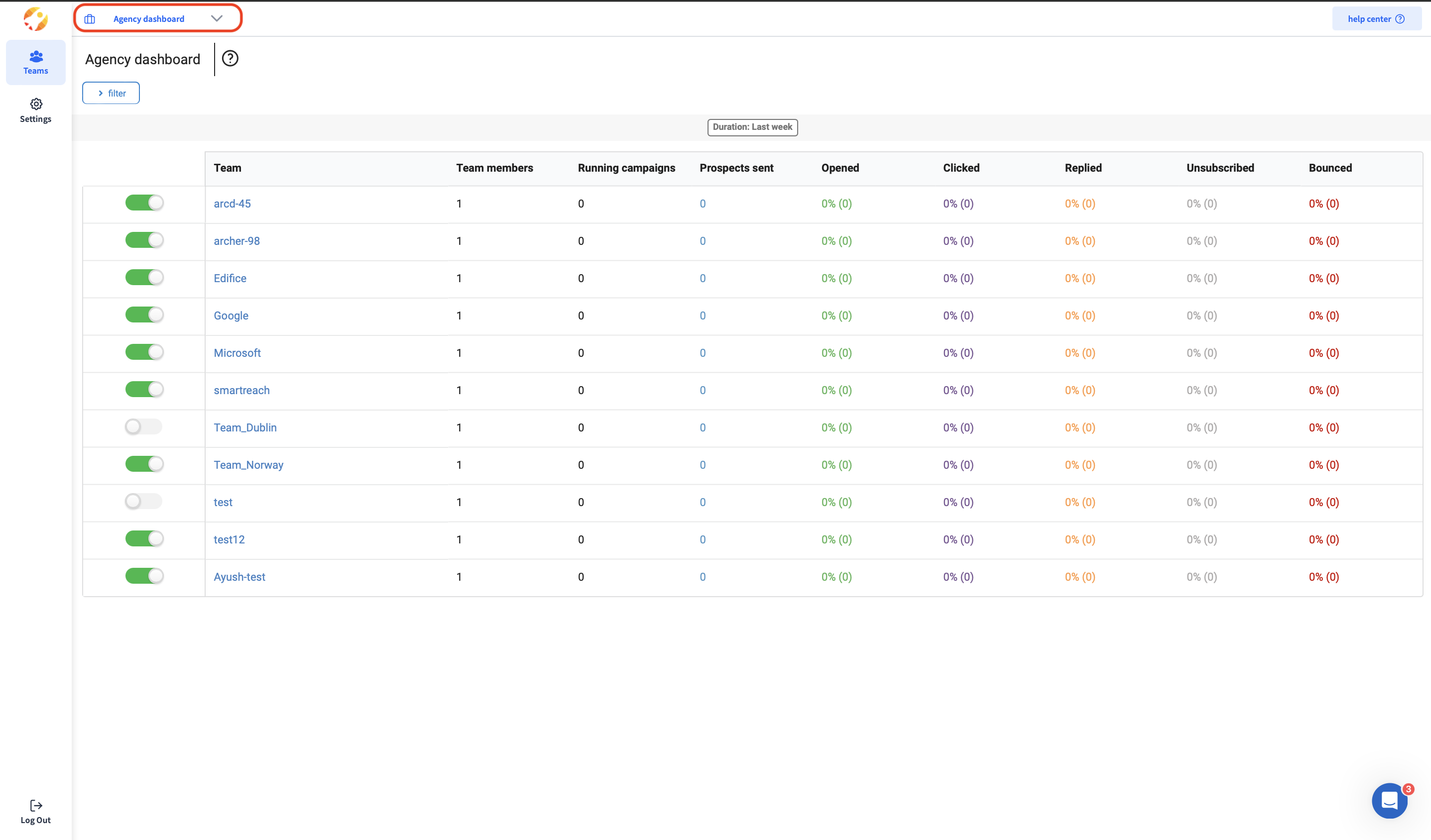Viewport: 1431px width, 840px height.
Task: Open the Google team link
Action: click(x=231, y=315)
